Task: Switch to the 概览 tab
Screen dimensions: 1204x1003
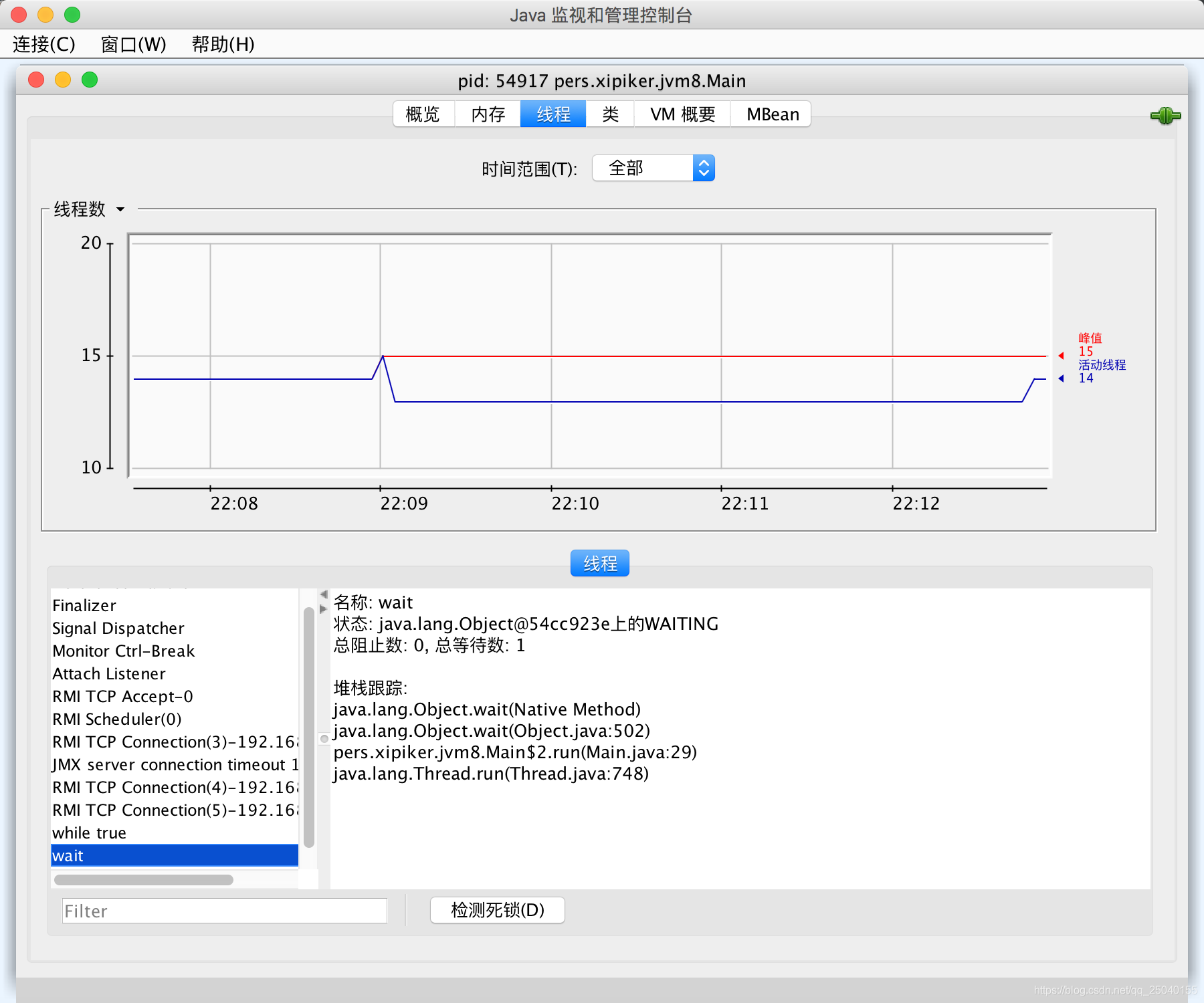Action: 423,114
